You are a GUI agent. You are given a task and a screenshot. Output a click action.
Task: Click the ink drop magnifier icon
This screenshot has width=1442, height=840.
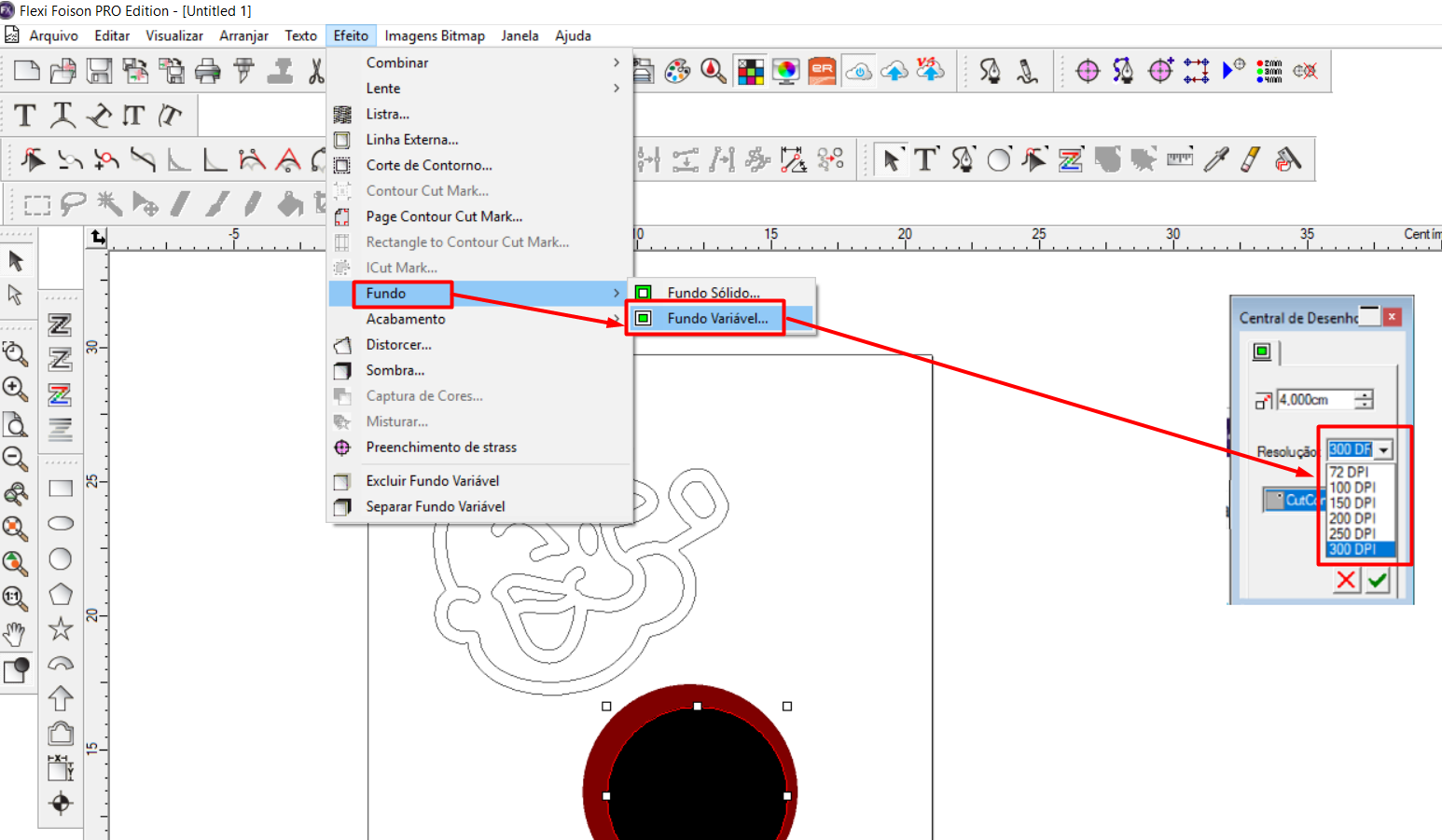(714, 71)
